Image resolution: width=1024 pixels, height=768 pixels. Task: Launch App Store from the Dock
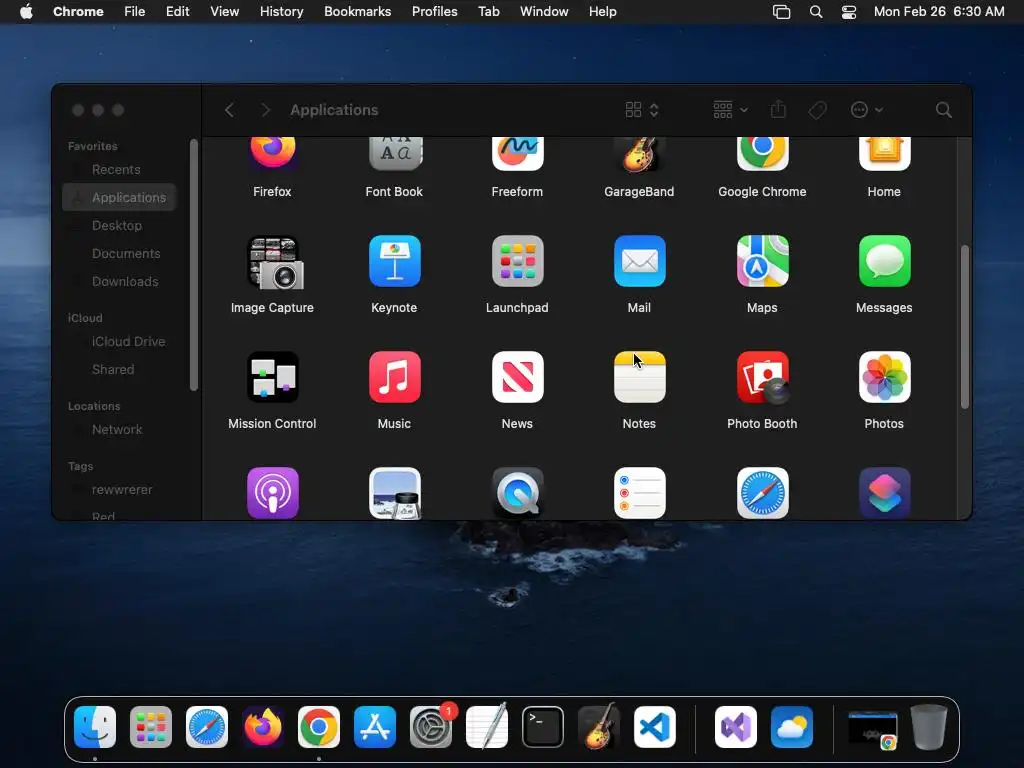point(375,727)
